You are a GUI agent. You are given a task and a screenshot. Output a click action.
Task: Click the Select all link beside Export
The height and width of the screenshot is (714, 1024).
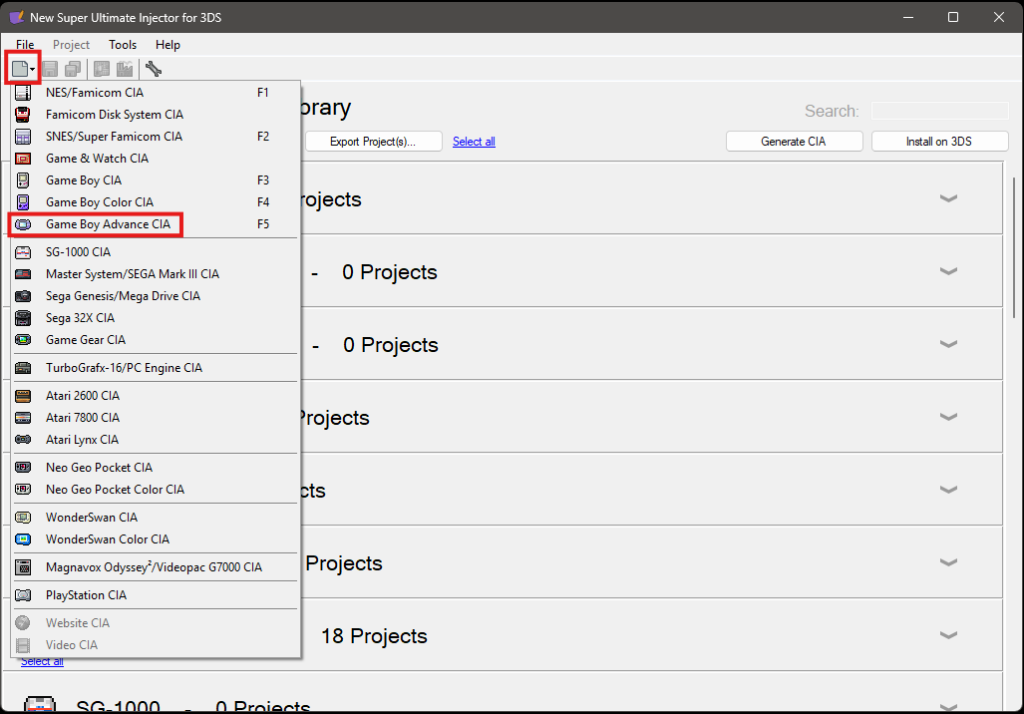pos(474,142)
